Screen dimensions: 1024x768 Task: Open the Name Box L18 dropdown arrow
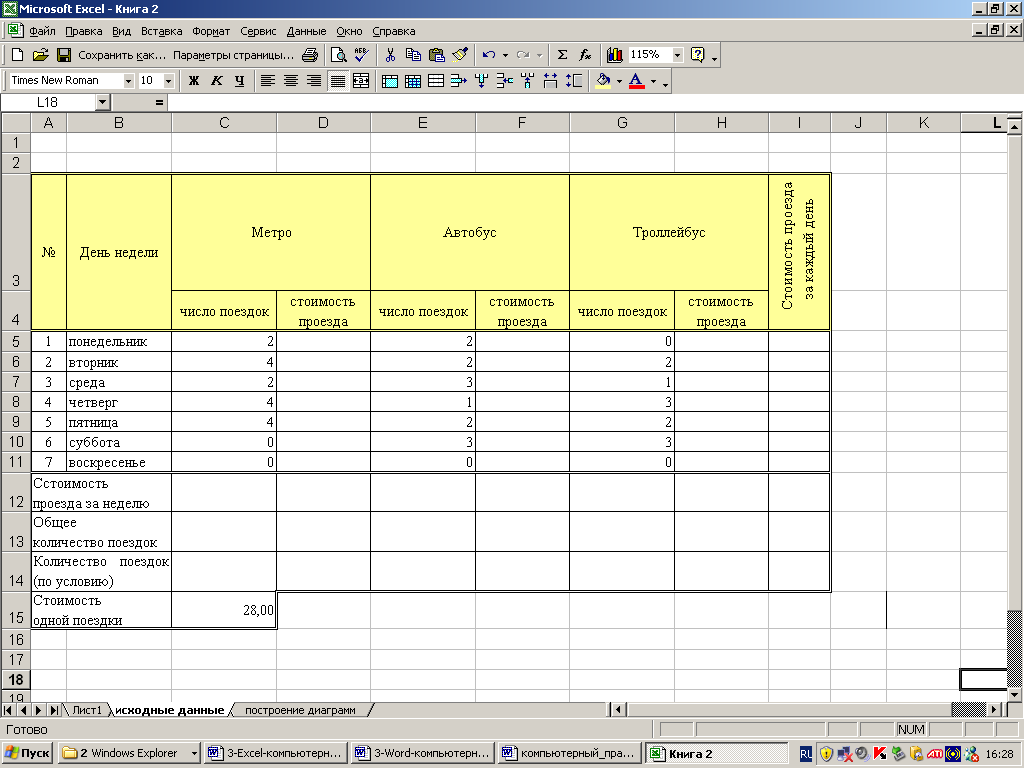[x=103, y=102]
